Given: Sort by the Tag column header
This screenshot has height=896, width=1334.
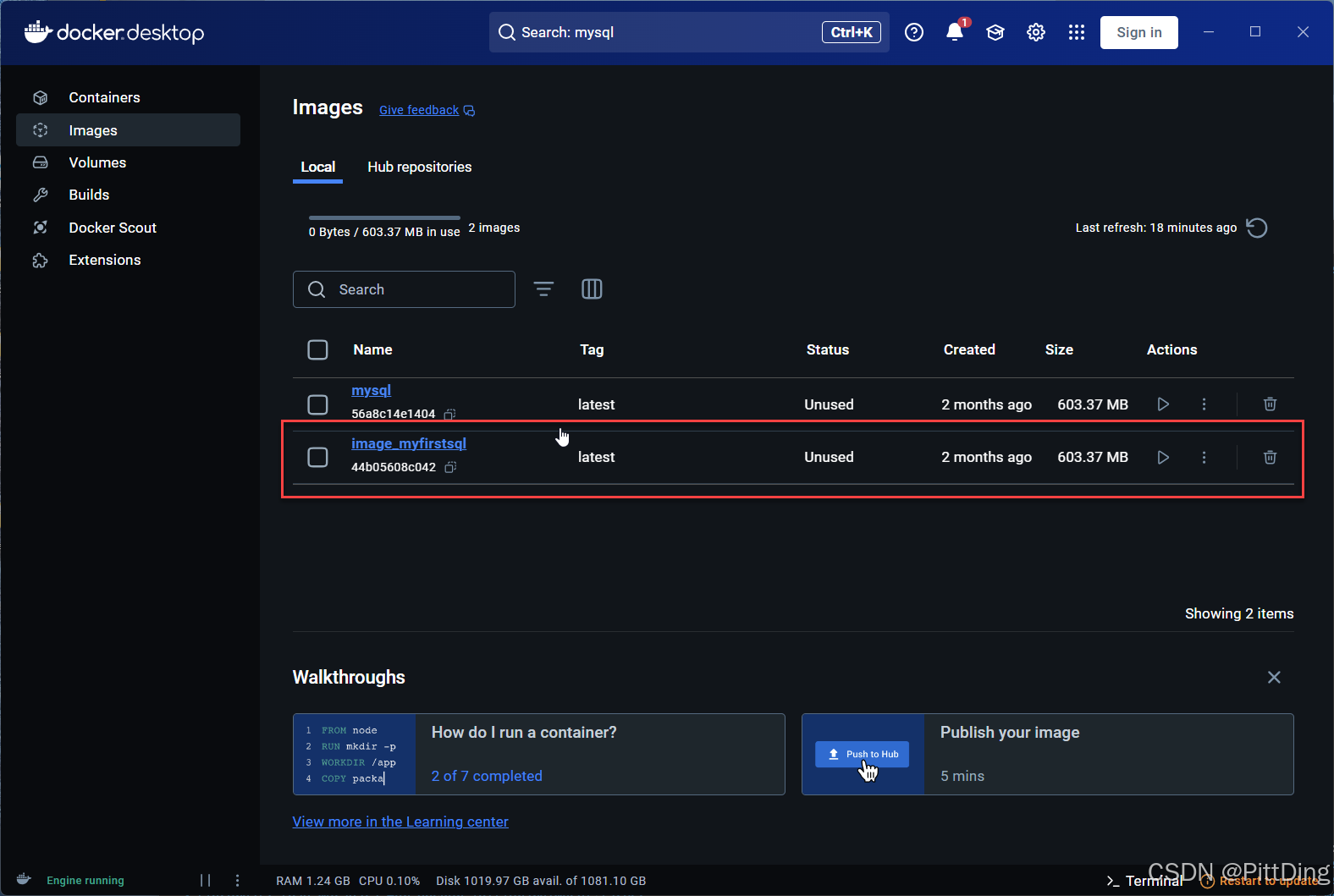Looking at the screenshot, I should pos(592,349).
